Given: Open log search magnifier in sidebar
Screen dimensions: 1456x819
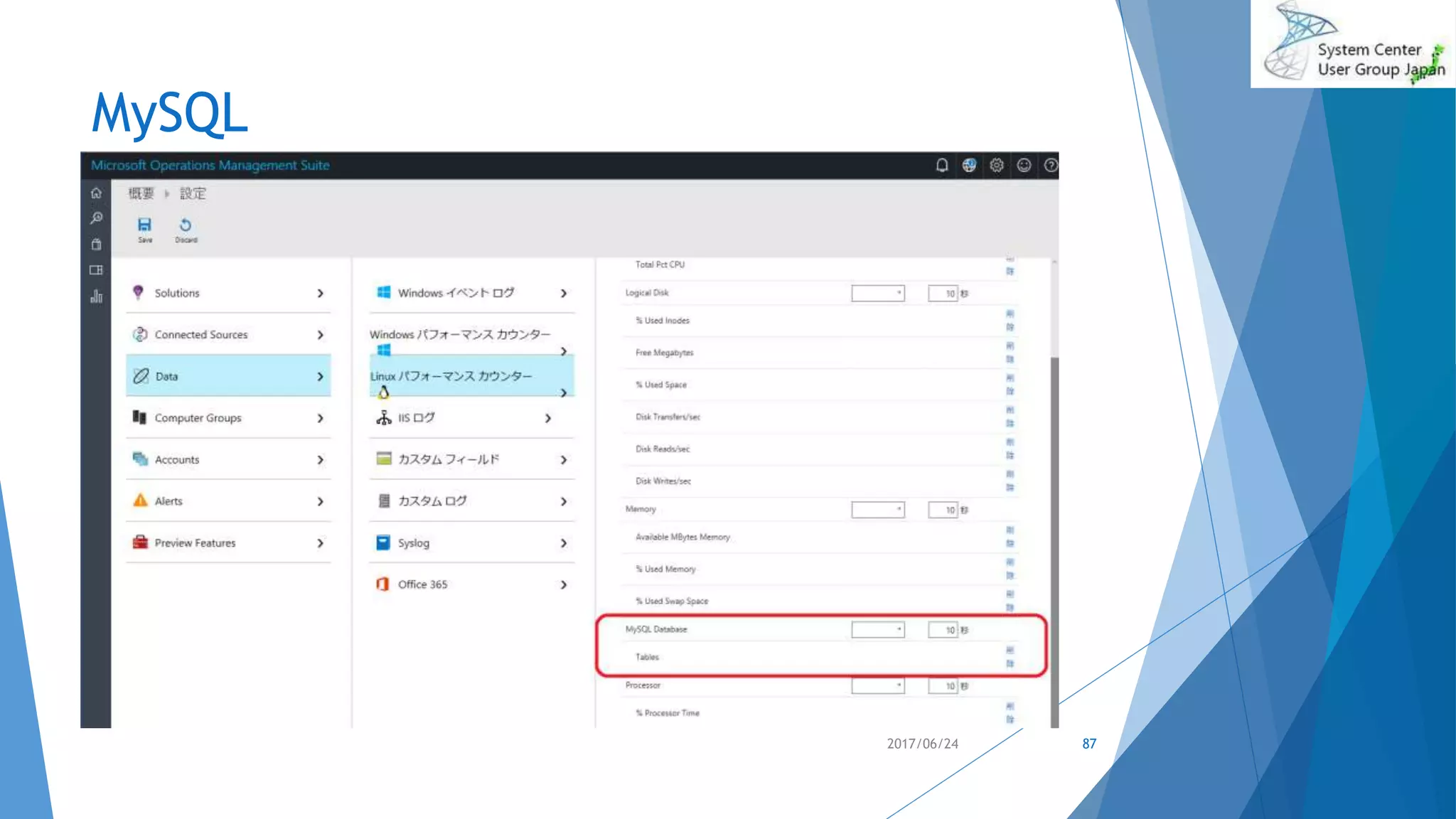Looking at the screenshot, I should [x=96, y=218].
